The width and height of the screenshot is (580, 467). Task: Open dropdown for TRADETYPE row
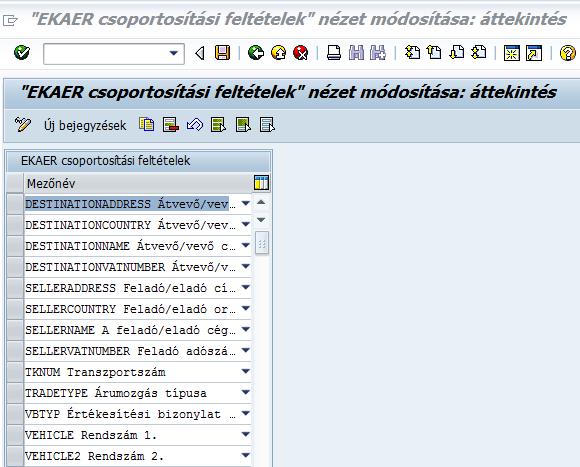[245, 393]
